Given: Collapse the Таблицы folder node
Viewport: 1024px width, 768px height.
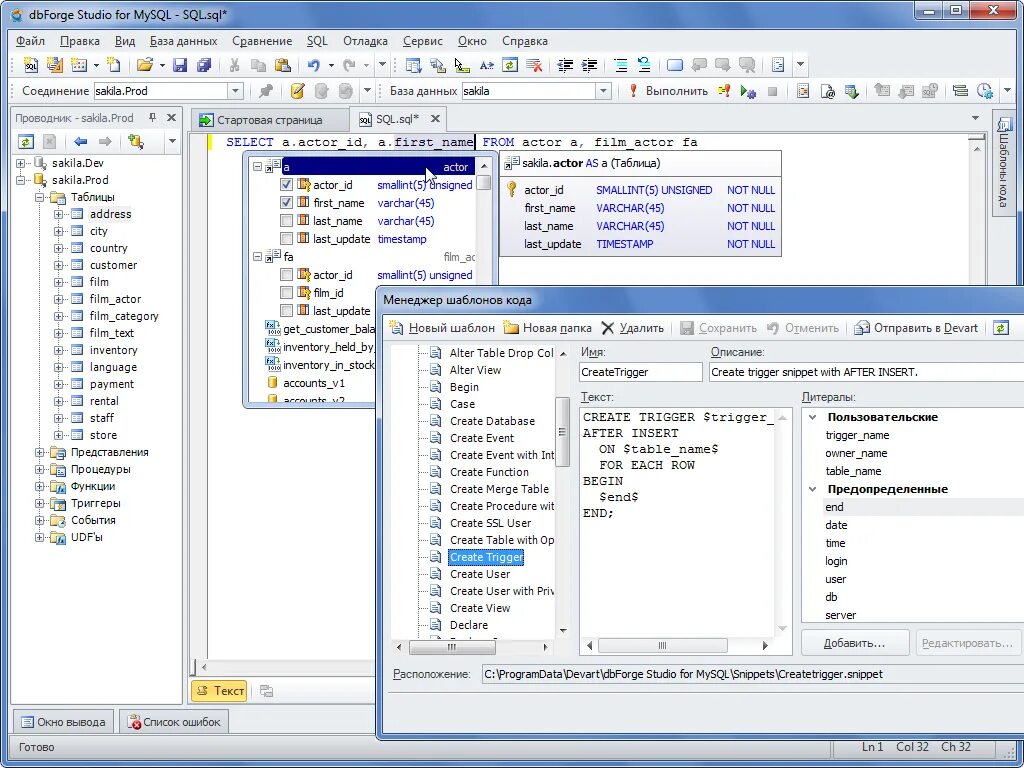Looking at the screenshot, I should pos(39,197).
